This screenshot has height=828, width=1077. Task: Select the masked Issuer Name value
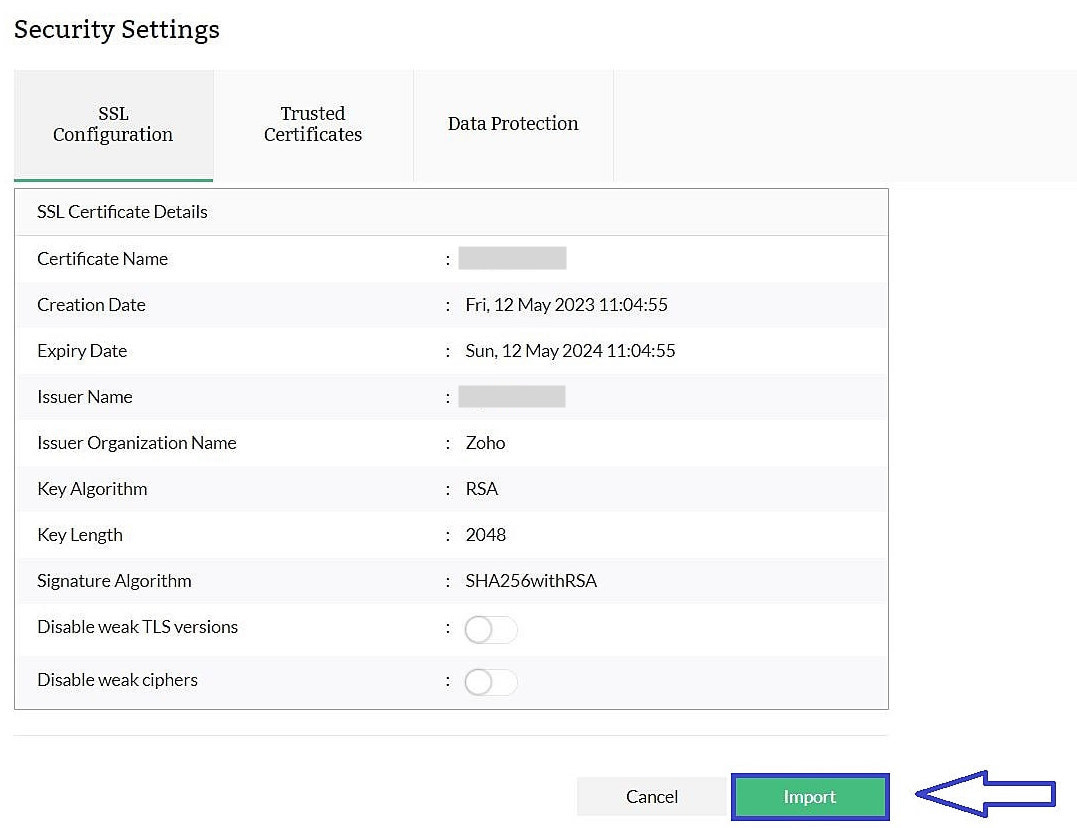tap(513, 395)
